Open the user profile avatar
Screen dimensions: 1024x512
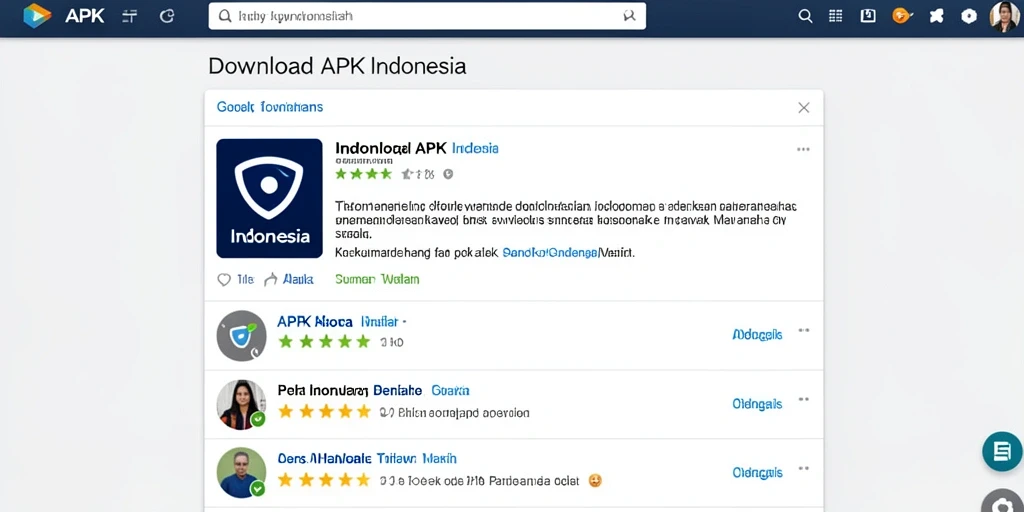click(1004, 16)
